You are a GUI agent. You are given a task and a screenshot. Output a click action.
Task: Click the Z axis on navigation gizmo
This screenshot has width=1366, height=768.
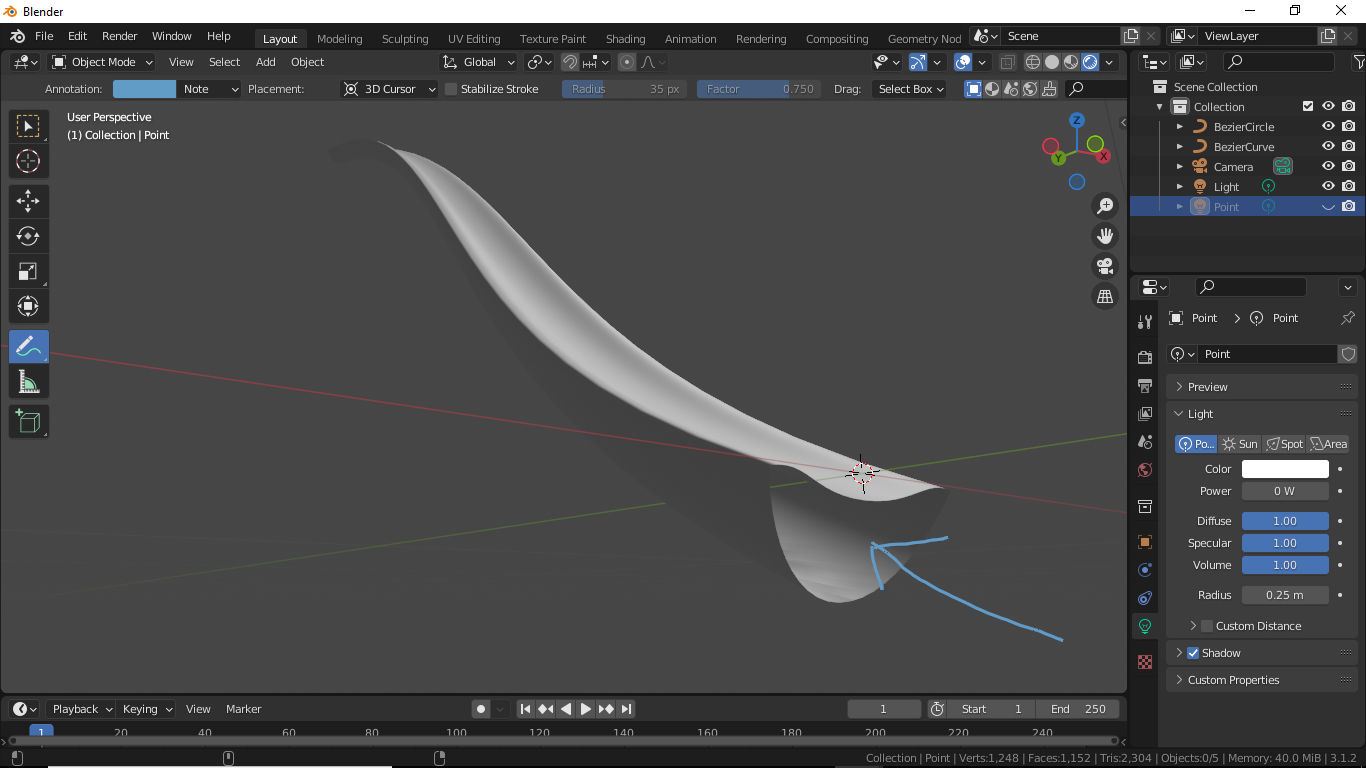click(1077, 120)
